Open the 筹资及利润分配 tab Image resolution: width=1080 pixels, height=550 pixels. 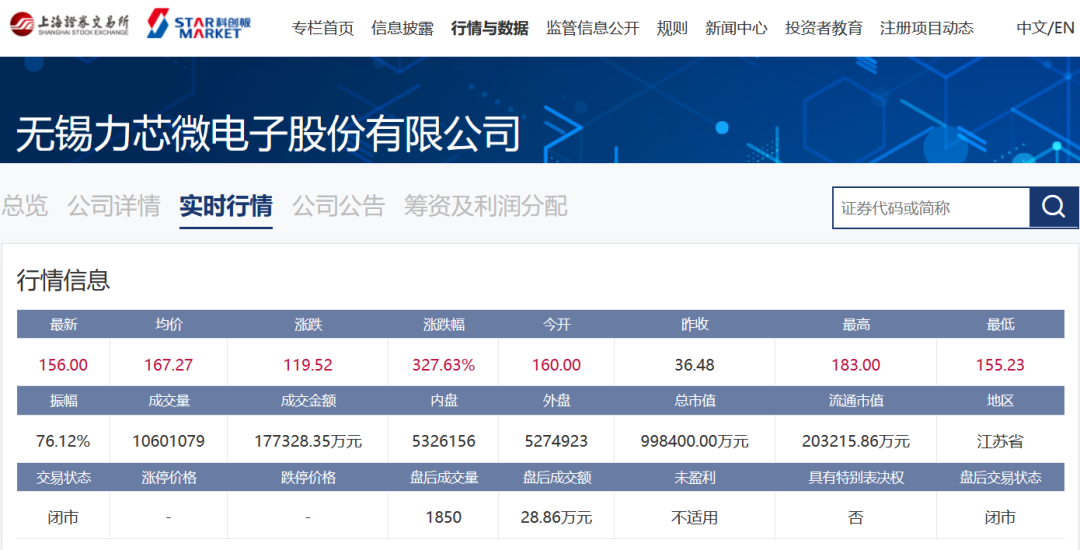(486, 206)
